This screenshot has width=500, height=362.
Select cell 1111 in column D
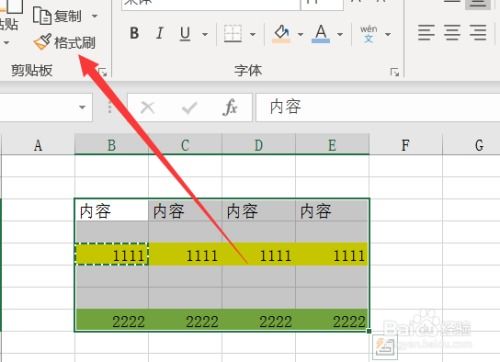pos(259,254)
